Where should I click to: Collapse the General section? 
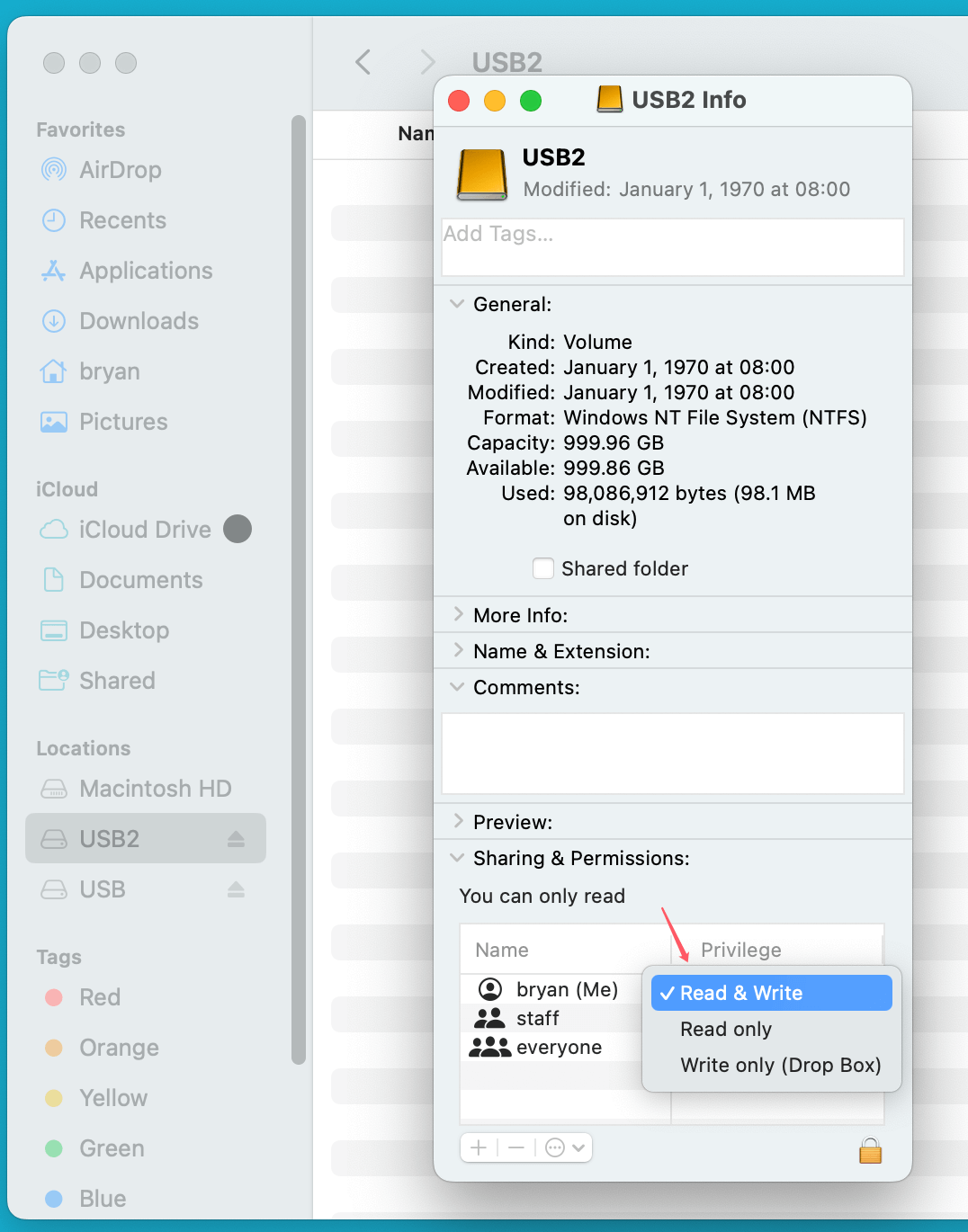click(456, 304)
